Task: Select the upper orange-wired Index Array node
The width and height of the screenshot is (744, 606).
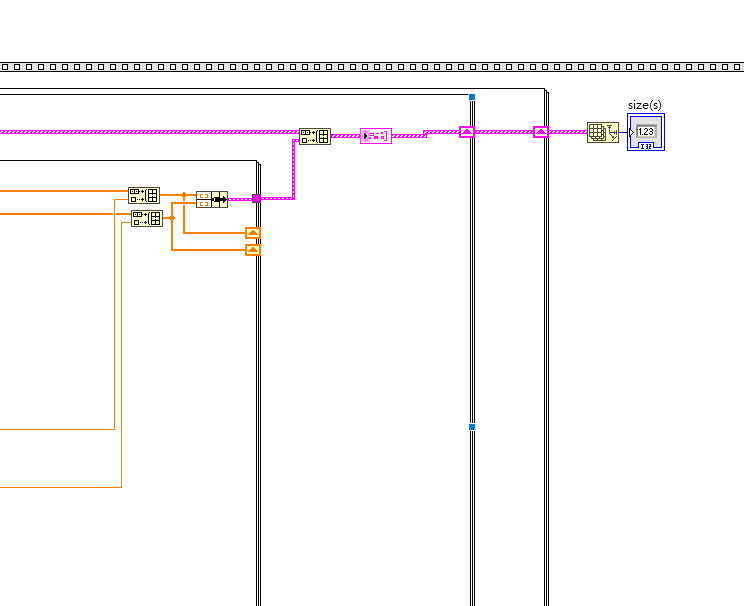Action: click(144, 195)
